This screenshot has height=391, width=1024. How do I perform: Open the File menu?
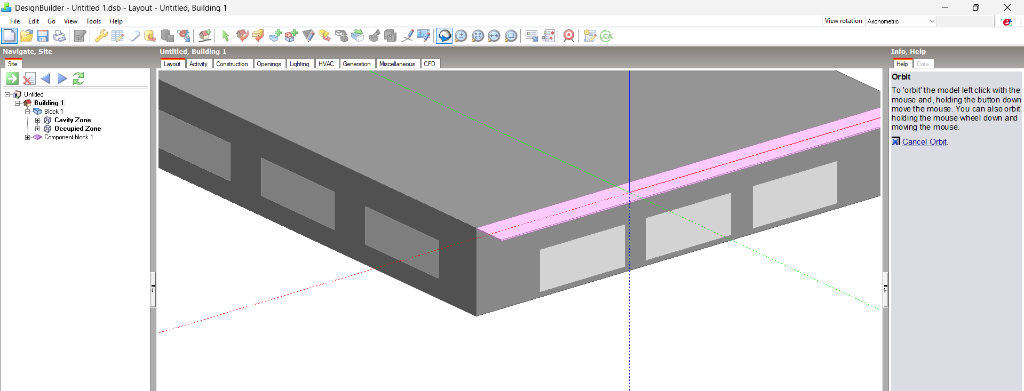point(15,21)
